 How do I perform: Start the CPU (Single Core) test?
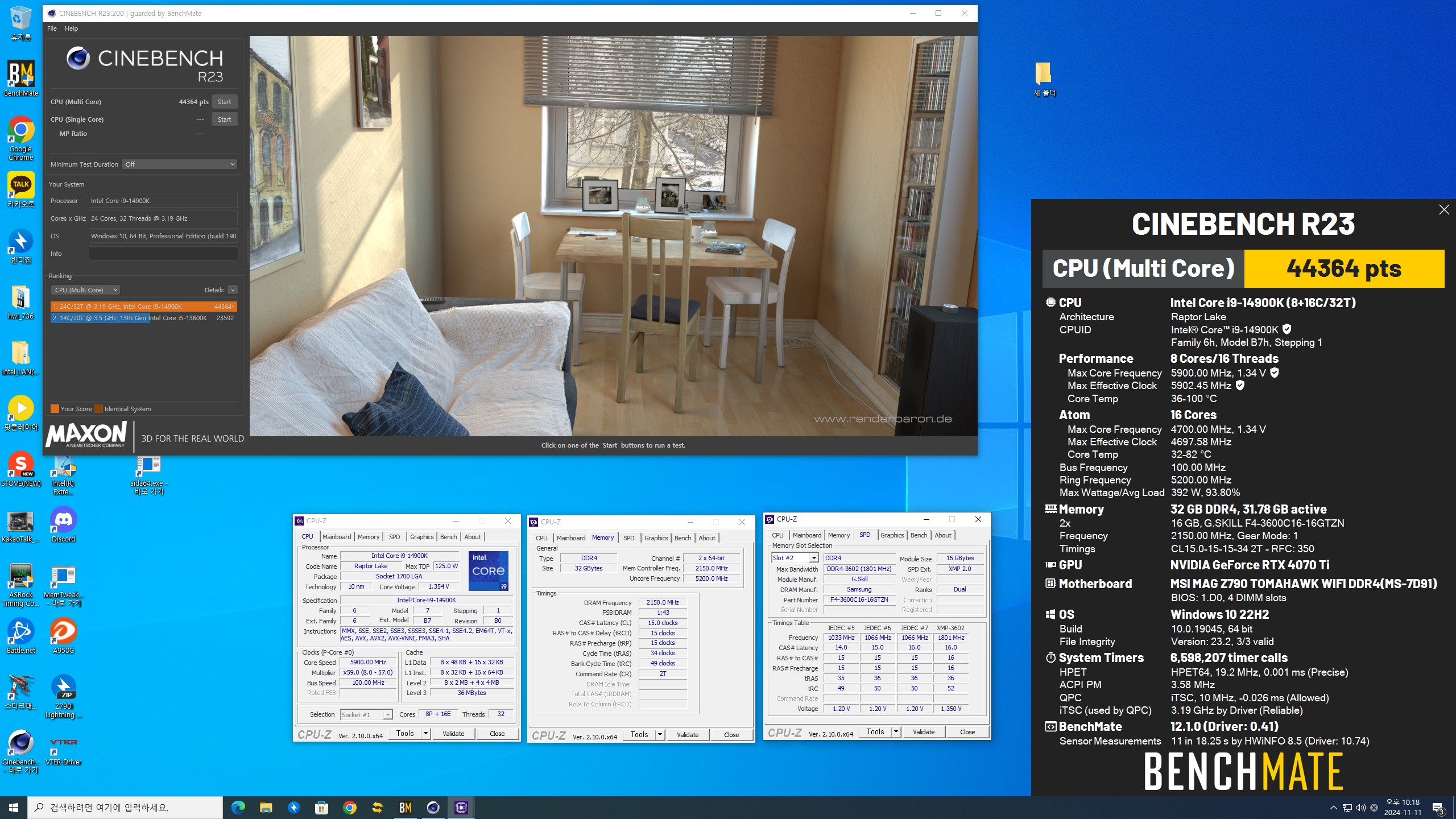tap(224, 119)
